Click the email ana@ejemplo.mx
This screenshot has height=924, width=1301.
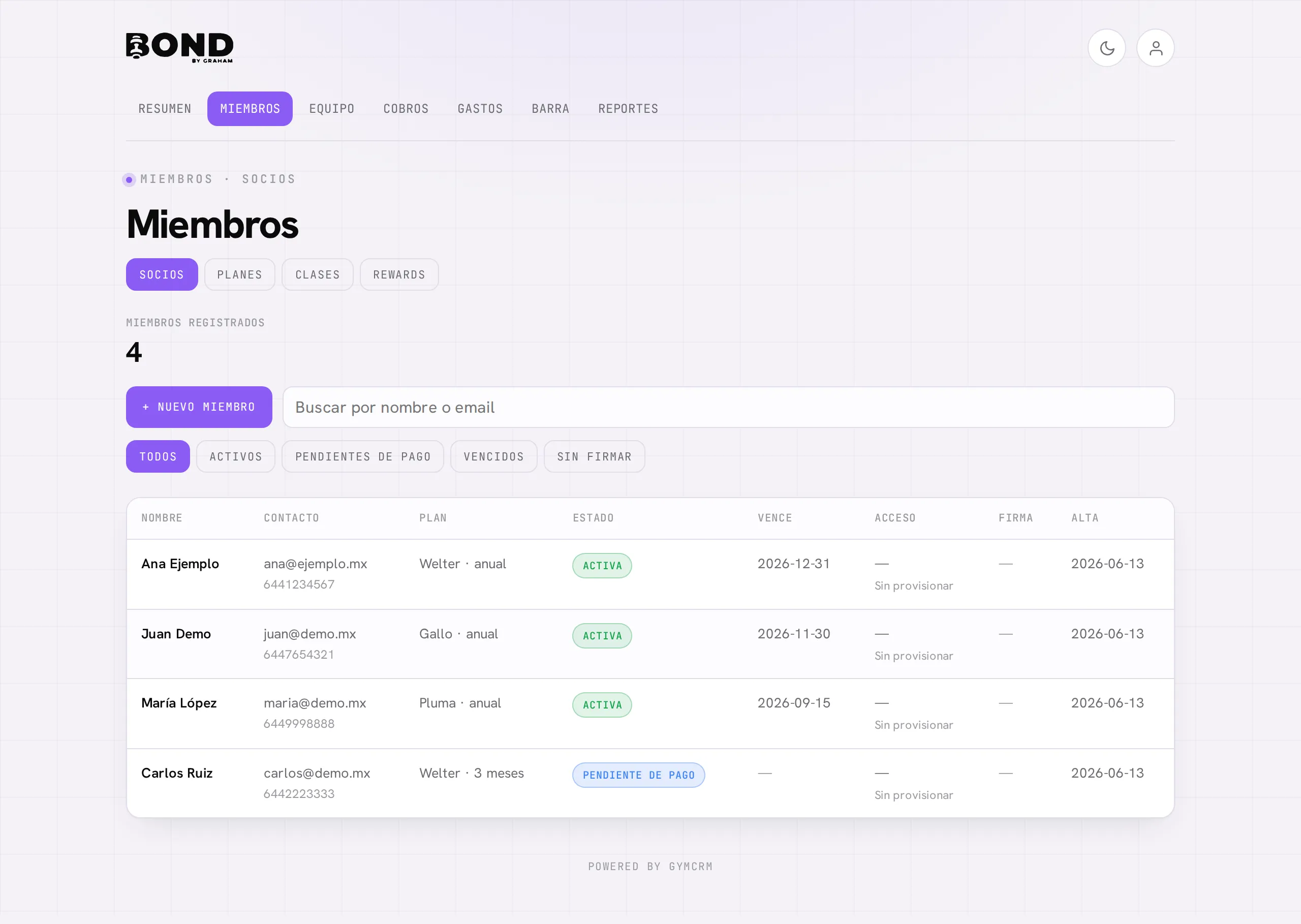click(315, 564)
